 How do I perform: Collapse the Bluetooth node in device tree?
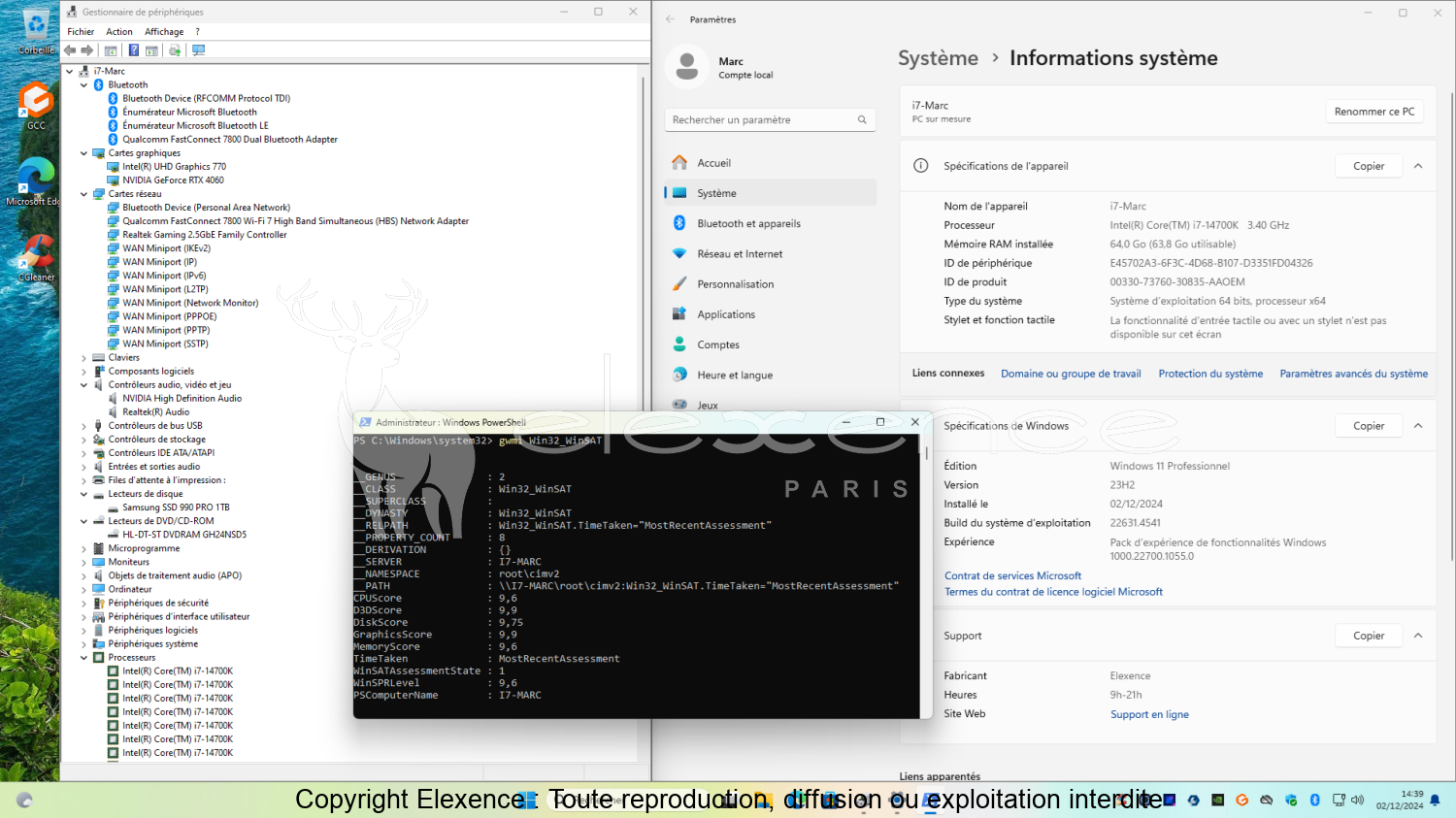tap(83, 85)
